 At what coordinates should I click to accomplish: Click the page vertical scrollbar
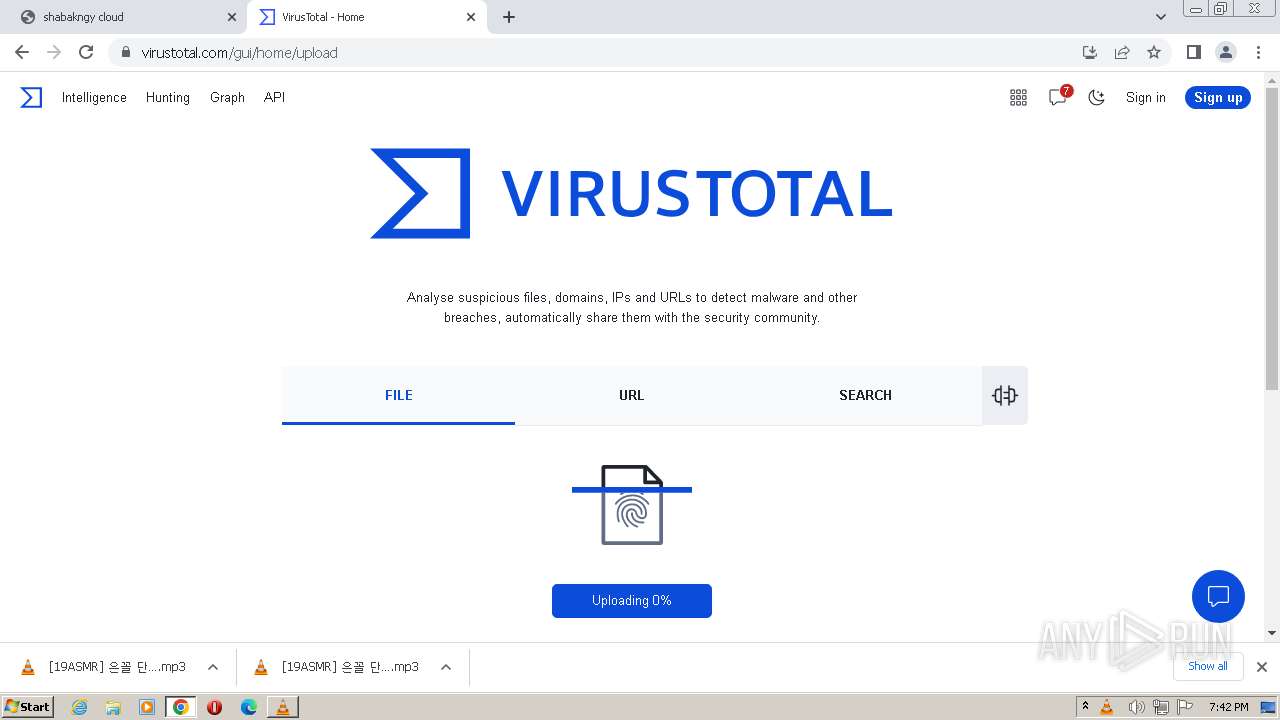(1272, 238)
